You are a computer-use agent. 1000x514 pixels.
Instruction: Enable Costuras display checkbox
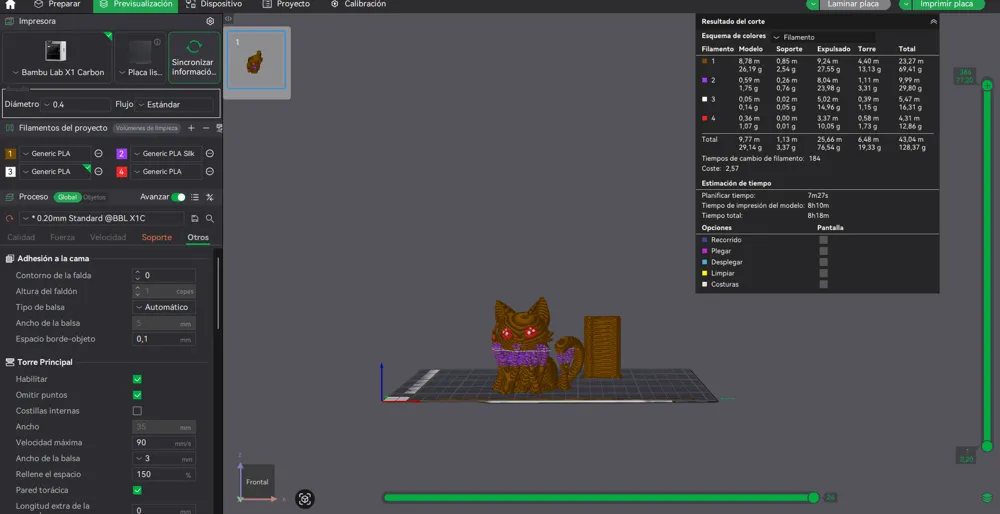click(823, 284)
